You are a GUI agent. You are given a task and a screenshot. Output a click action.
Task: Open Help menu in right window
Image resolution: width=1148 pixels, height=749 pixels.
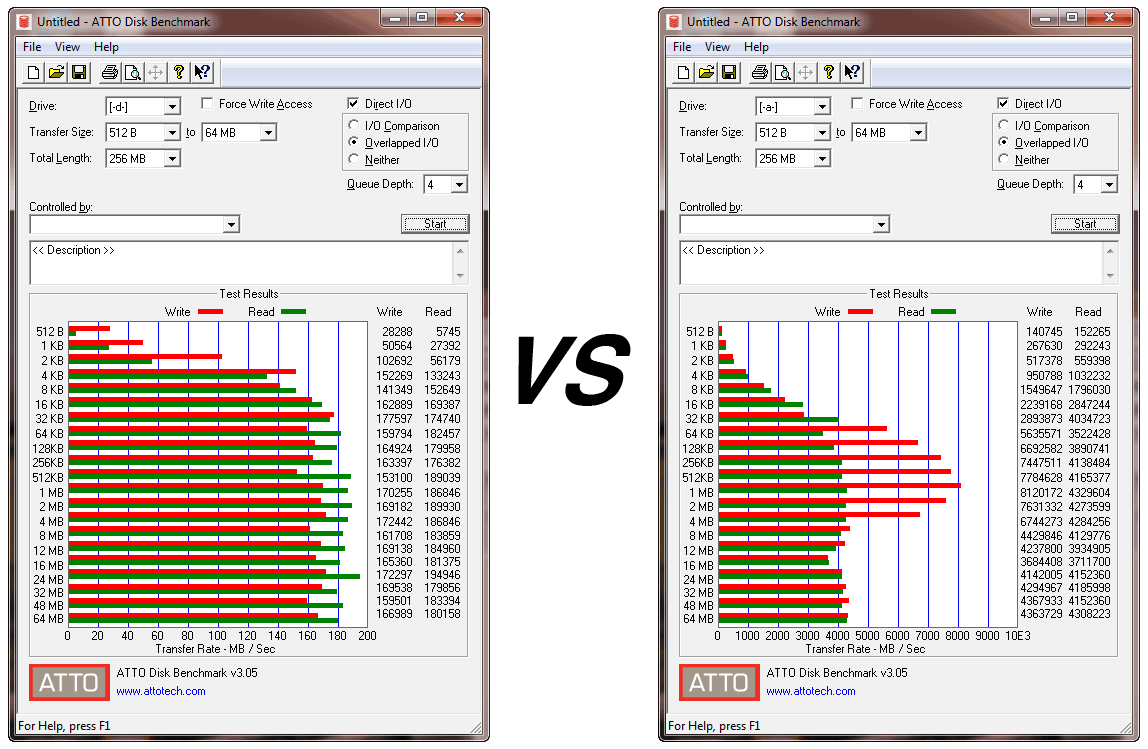[x=756, y=47]
